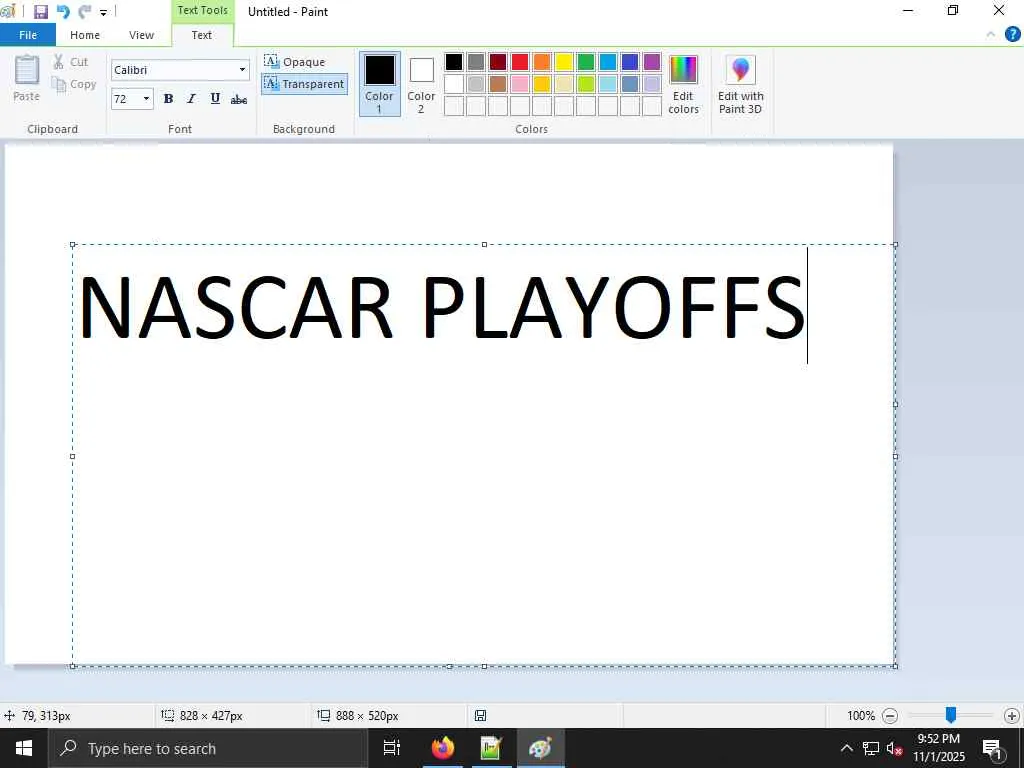1024x768 pixels.
Task: Click the muted volume tray icon
Action: [895, 748]
